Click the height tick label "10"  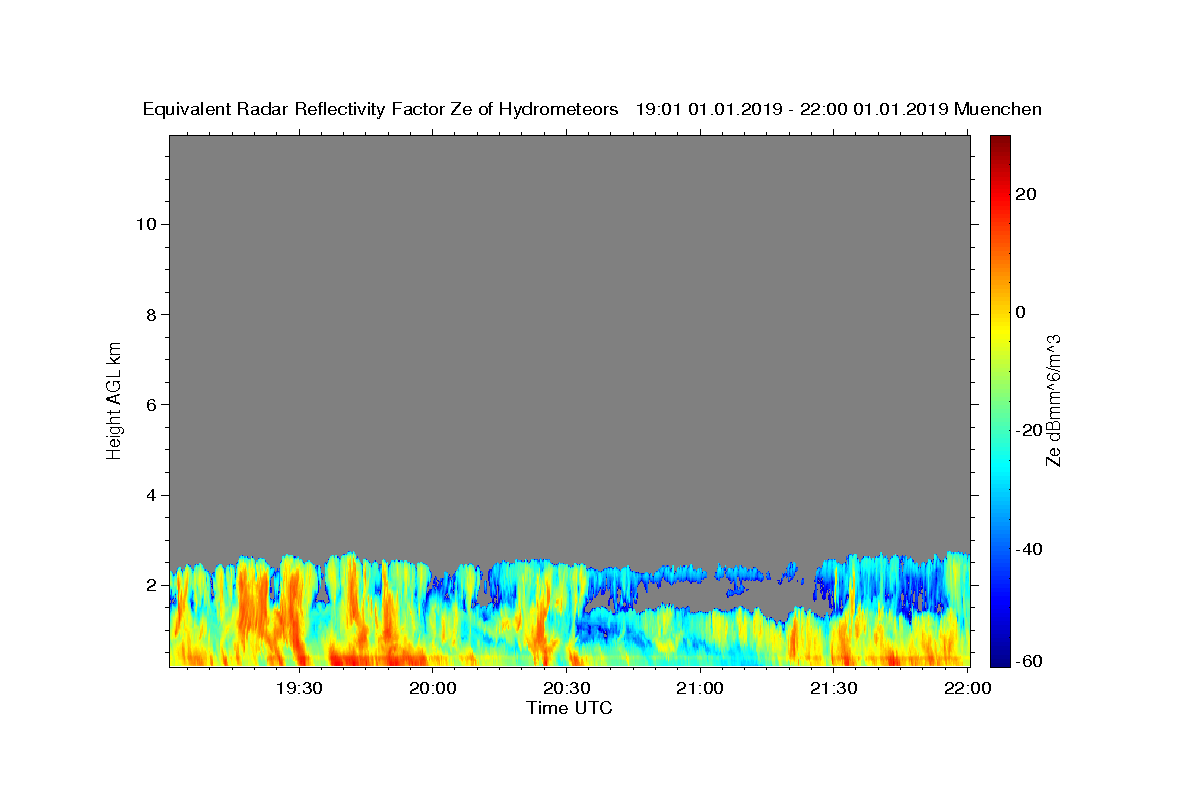(145, 224)
